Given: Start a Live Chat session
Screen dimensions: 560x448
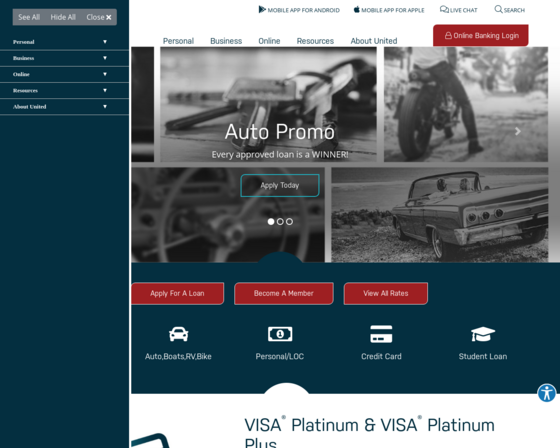Looking at the screenshot, I should click(x=459, y=10).
